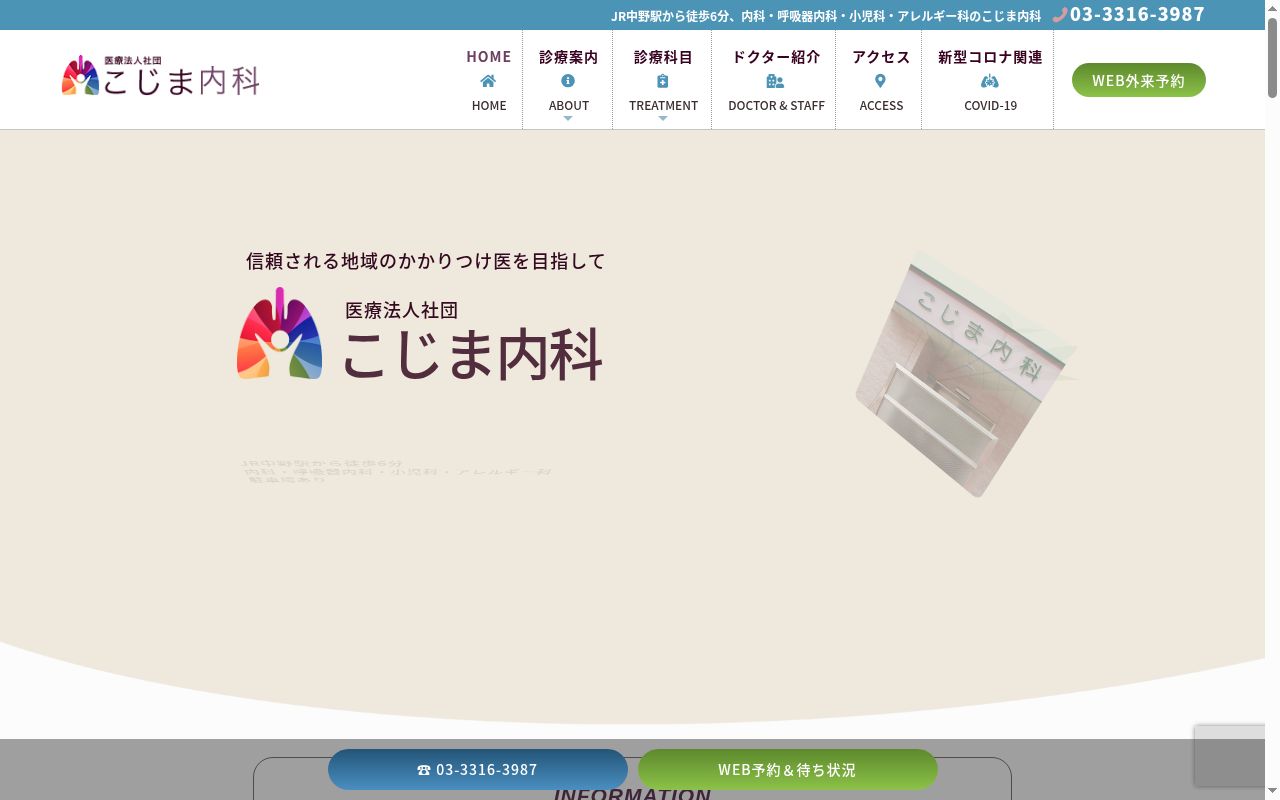
Task: Expand the ABOUT menu dropdown arrow
Action: [568, 118]
